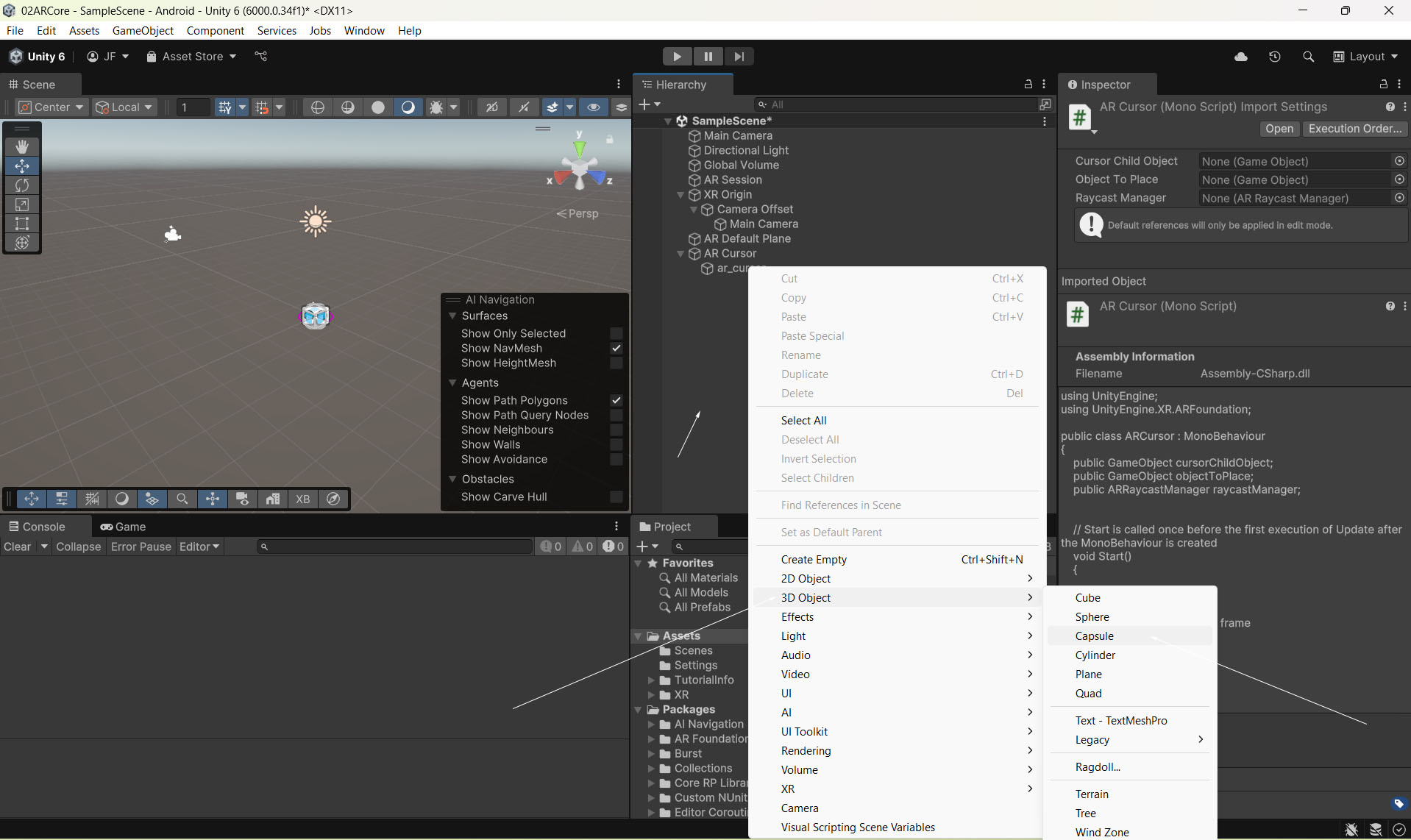Select the Hand tool in Scene toolbar
Image resolution: width=1411 pixels, height=840 pixels.
click(x=22, y=147)
